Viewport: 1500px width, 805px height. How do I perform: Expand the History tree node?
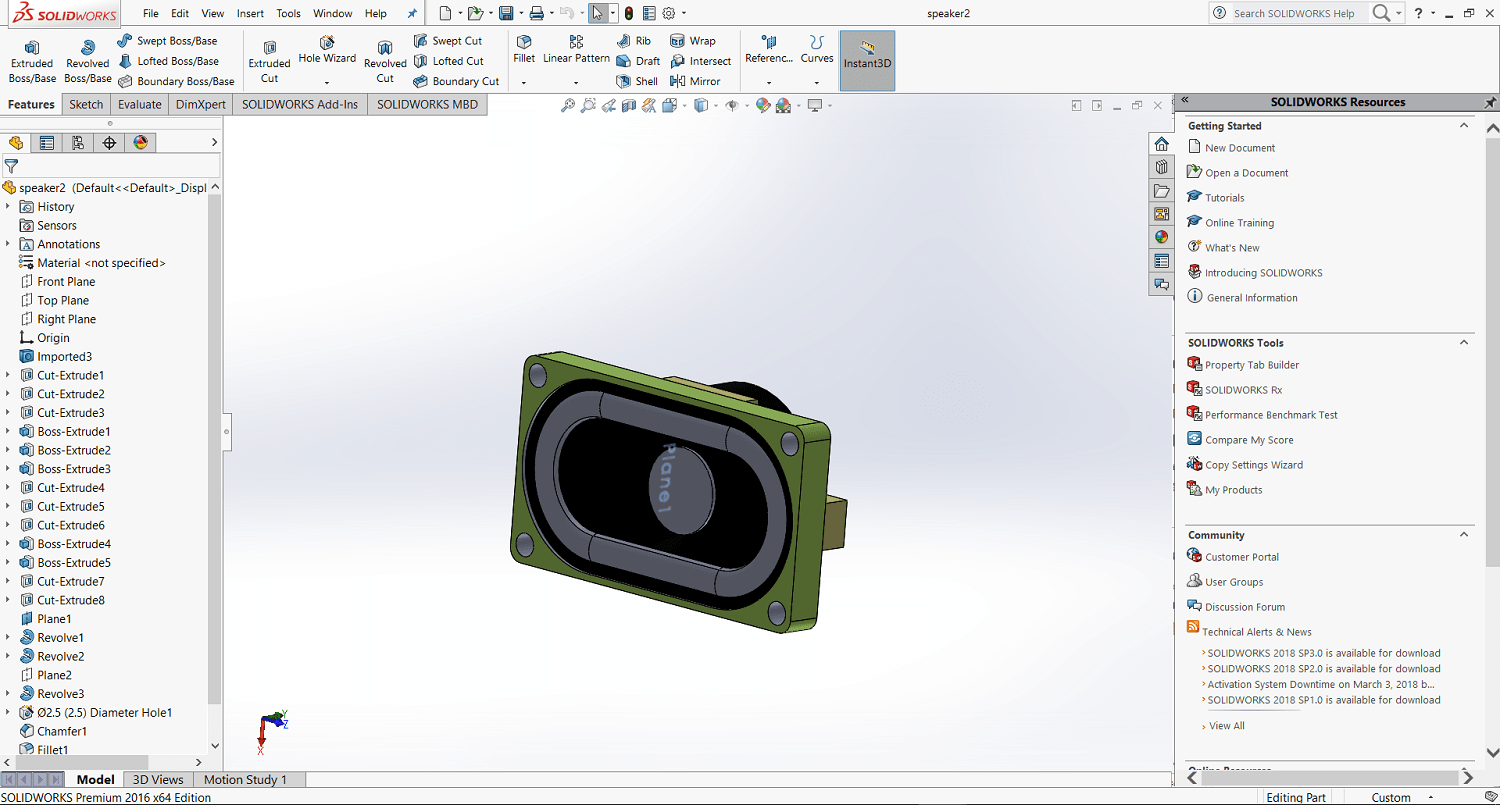pyautogui.click(x=8, y=207)
